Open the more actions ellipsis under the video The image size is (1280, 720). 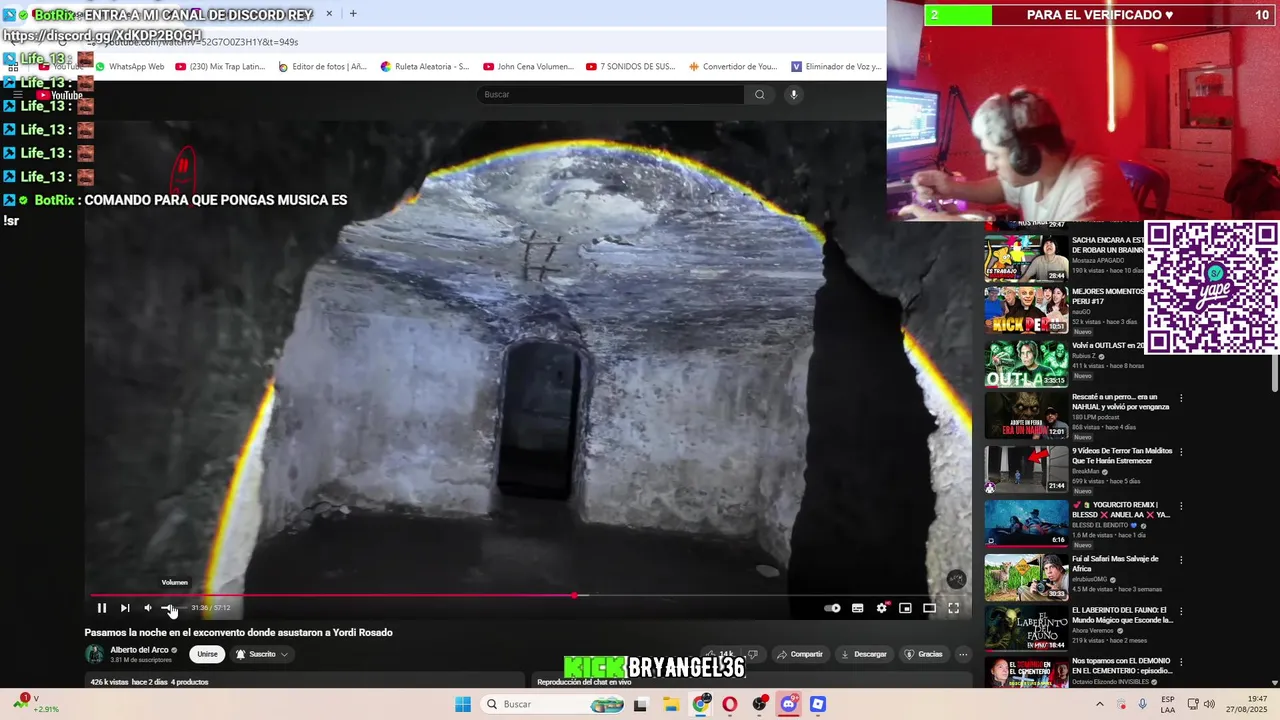963,654
